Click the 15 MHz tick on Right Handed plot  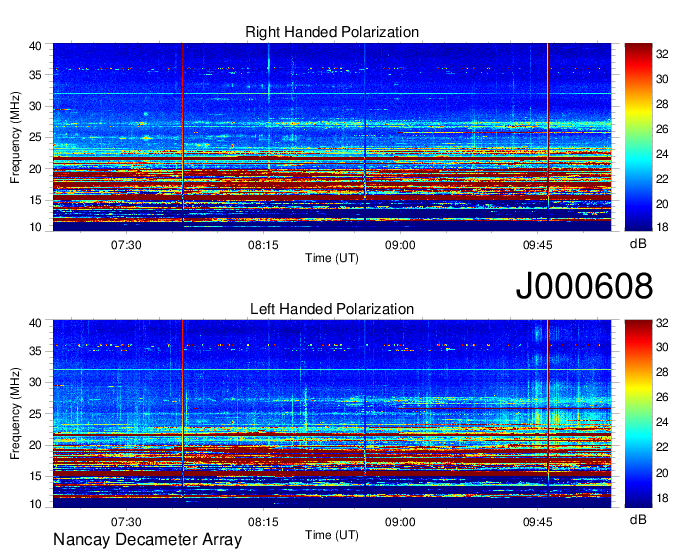[35, 200]
